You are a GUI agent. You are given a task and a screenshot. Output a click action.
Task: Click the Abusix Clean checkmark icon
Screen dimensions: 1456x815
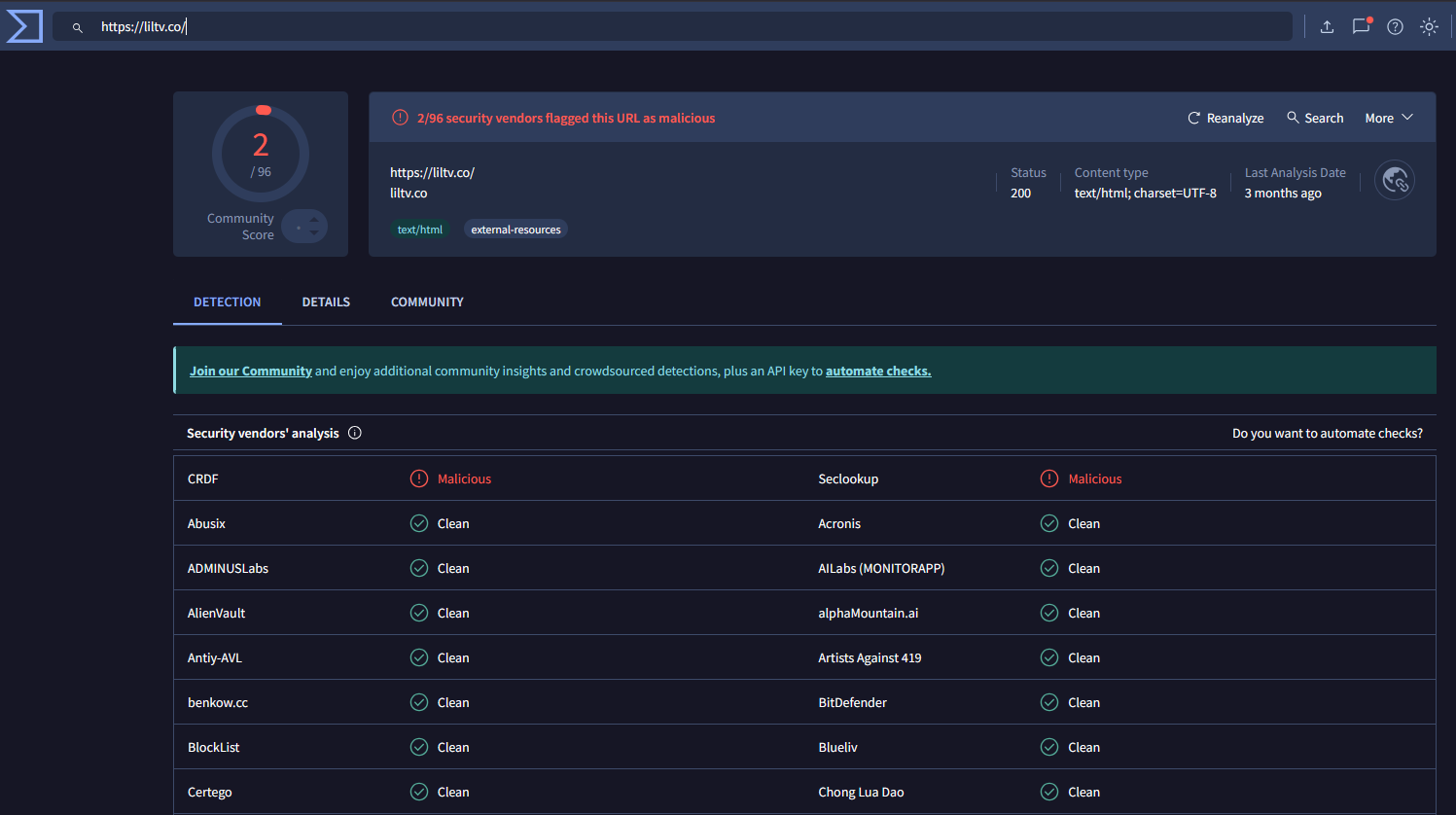click(x=419, y=523)
